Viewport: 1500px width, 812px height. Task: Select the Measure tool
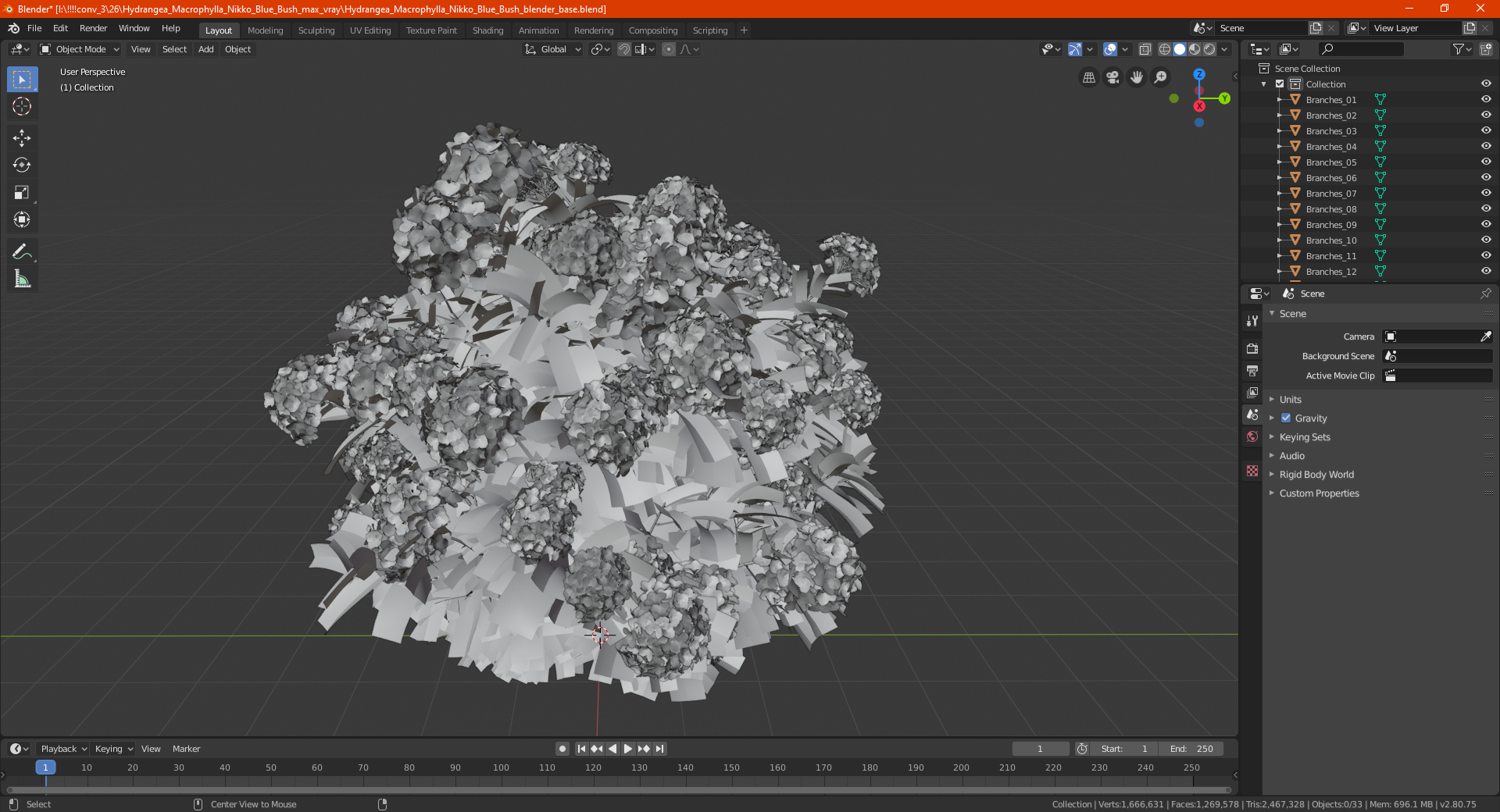22,279
